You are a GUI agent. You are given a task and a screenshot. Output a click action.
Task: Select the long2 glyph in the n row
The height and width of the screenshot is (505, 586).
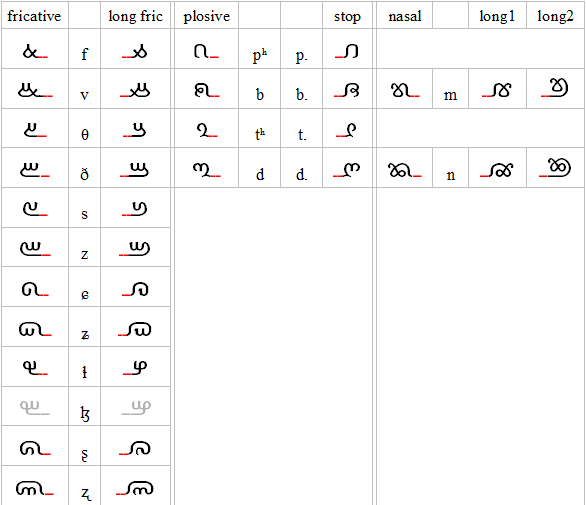[x=555, y=168]
